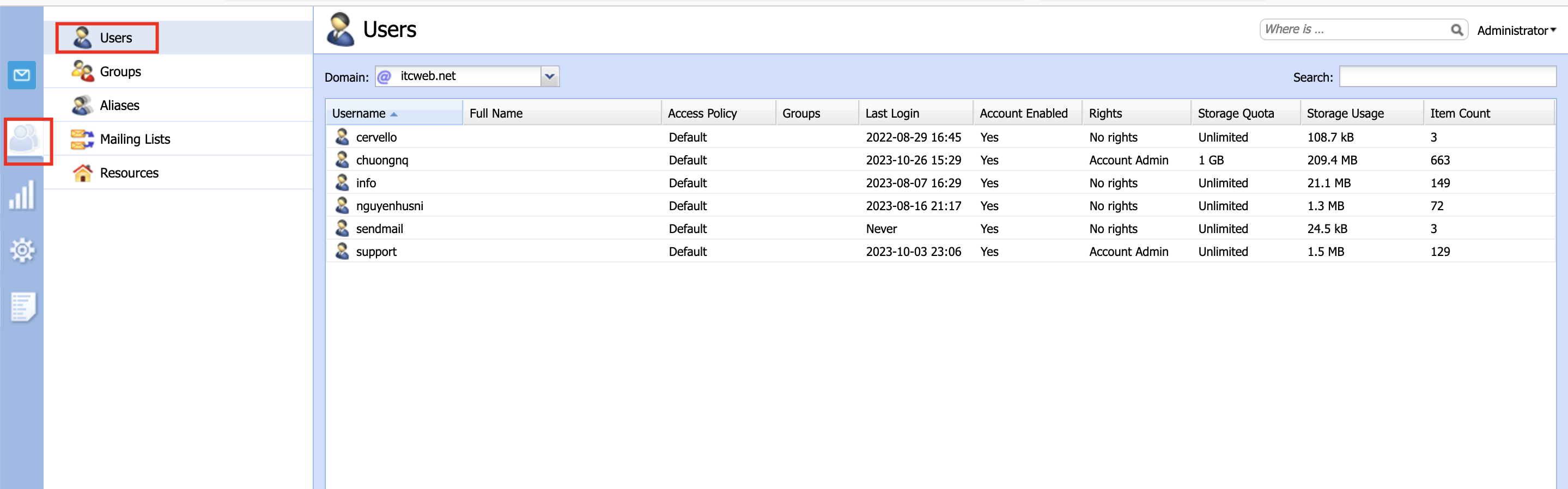Viewport: 1568px width, 489px height.
Task: Click in the Search input field
Action: pyautogui.click(x=1447, y=77)
